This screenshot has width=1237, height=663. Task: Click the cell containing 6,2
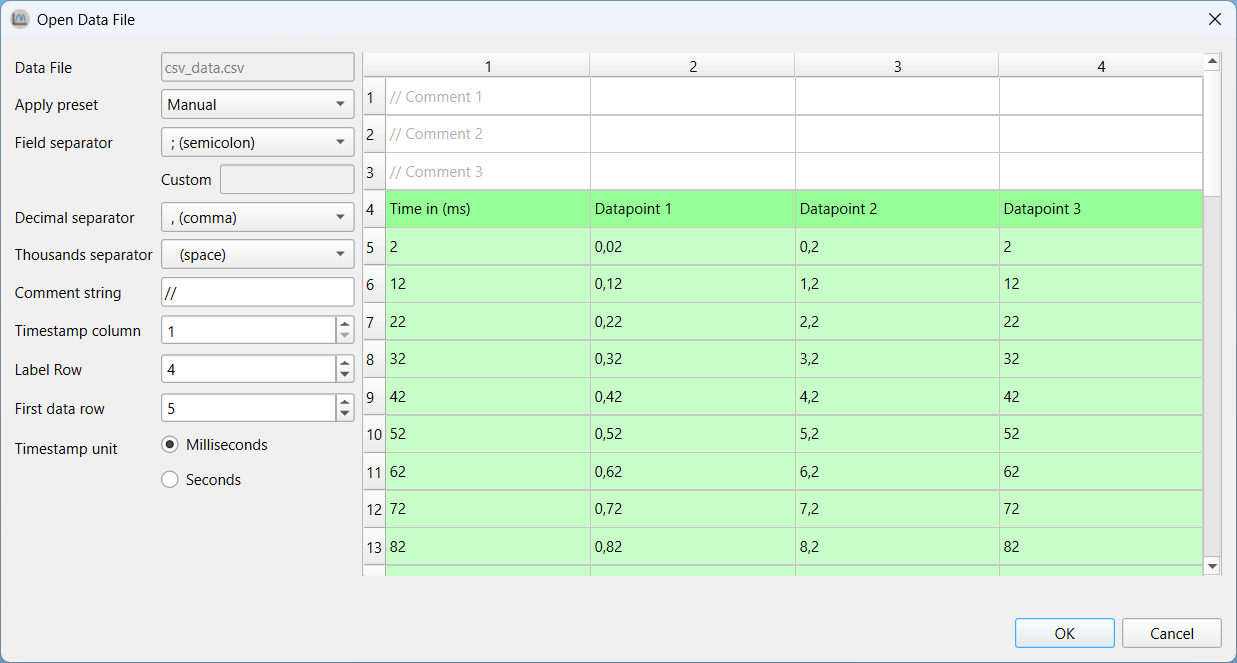(x=897, y=472)
